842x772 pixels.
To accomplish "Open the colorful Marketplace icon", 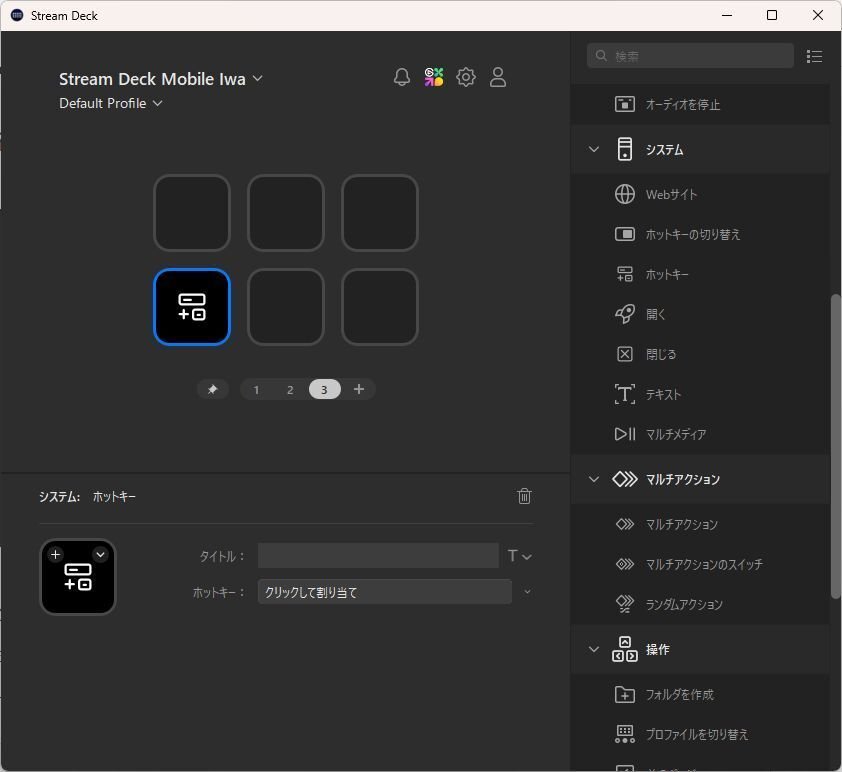I will click(434, 77).
